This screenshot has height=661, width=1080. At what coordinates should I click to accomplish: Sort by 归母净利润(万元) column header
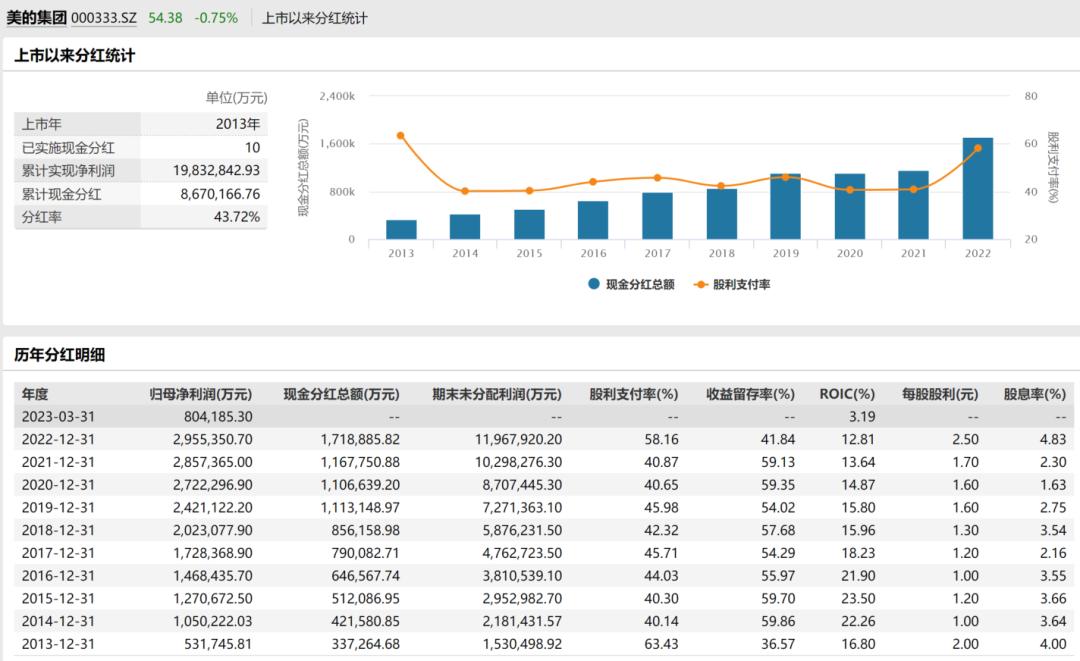[x=200, y=394]
